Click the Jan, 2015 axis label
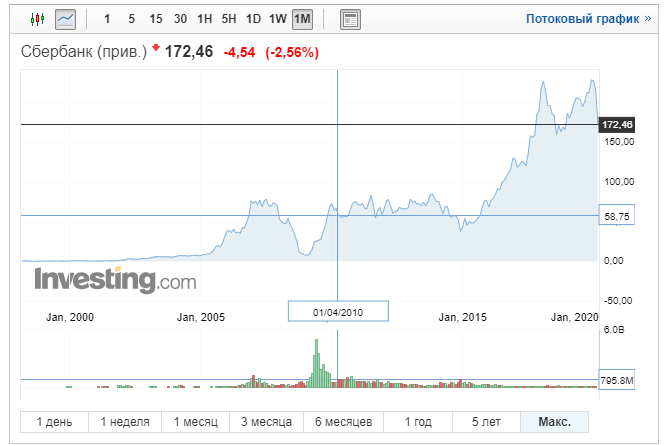The width and height of the screenshot is (672, 446). tap(462, 317)
